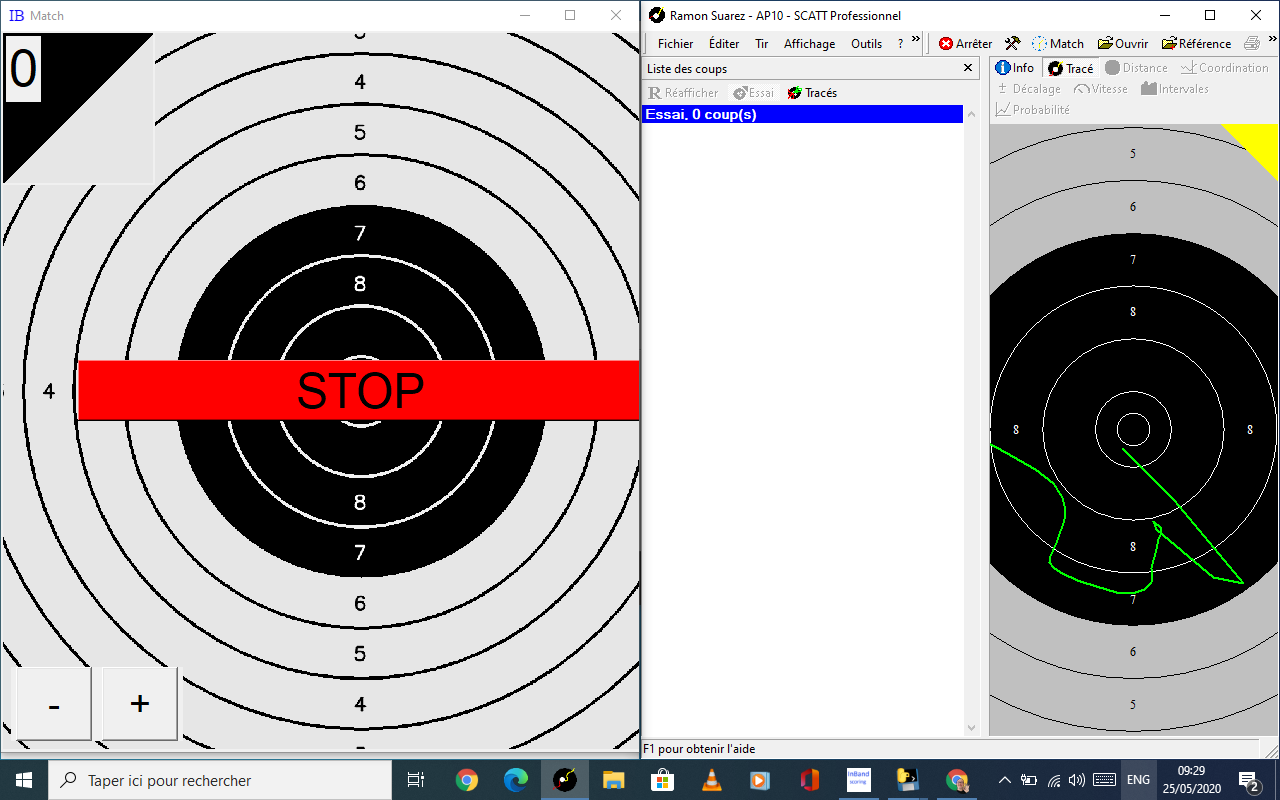Click the minus button in Match window
The width and height of the screenshot is (1280, 800).
point(54,704)
